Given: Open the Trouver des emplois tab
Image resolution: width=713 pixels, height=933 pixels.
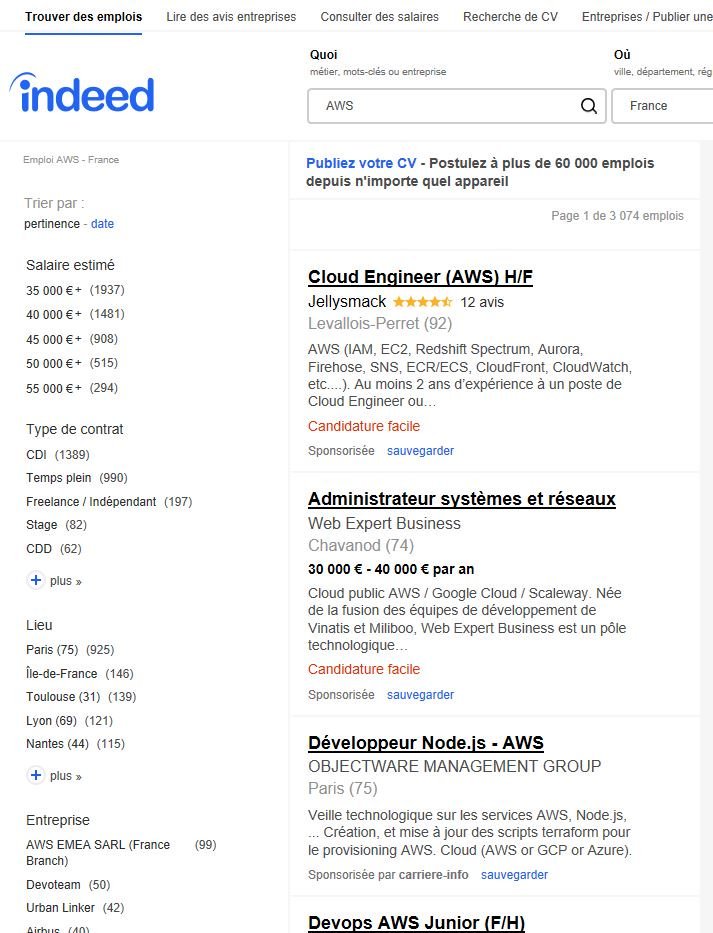Looking at the screenshot, I should coord(83,17).
